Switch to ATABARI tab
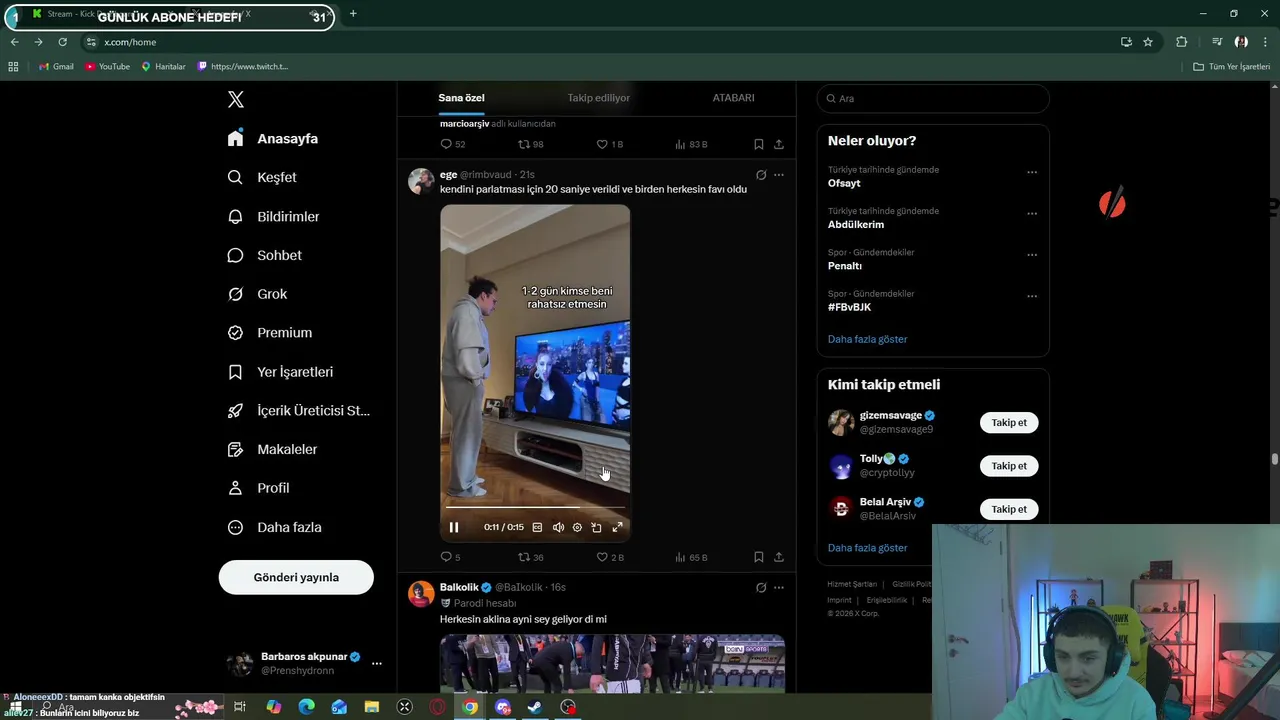The width and height of the screenshot is (1280, 720). tap(733, 98)
